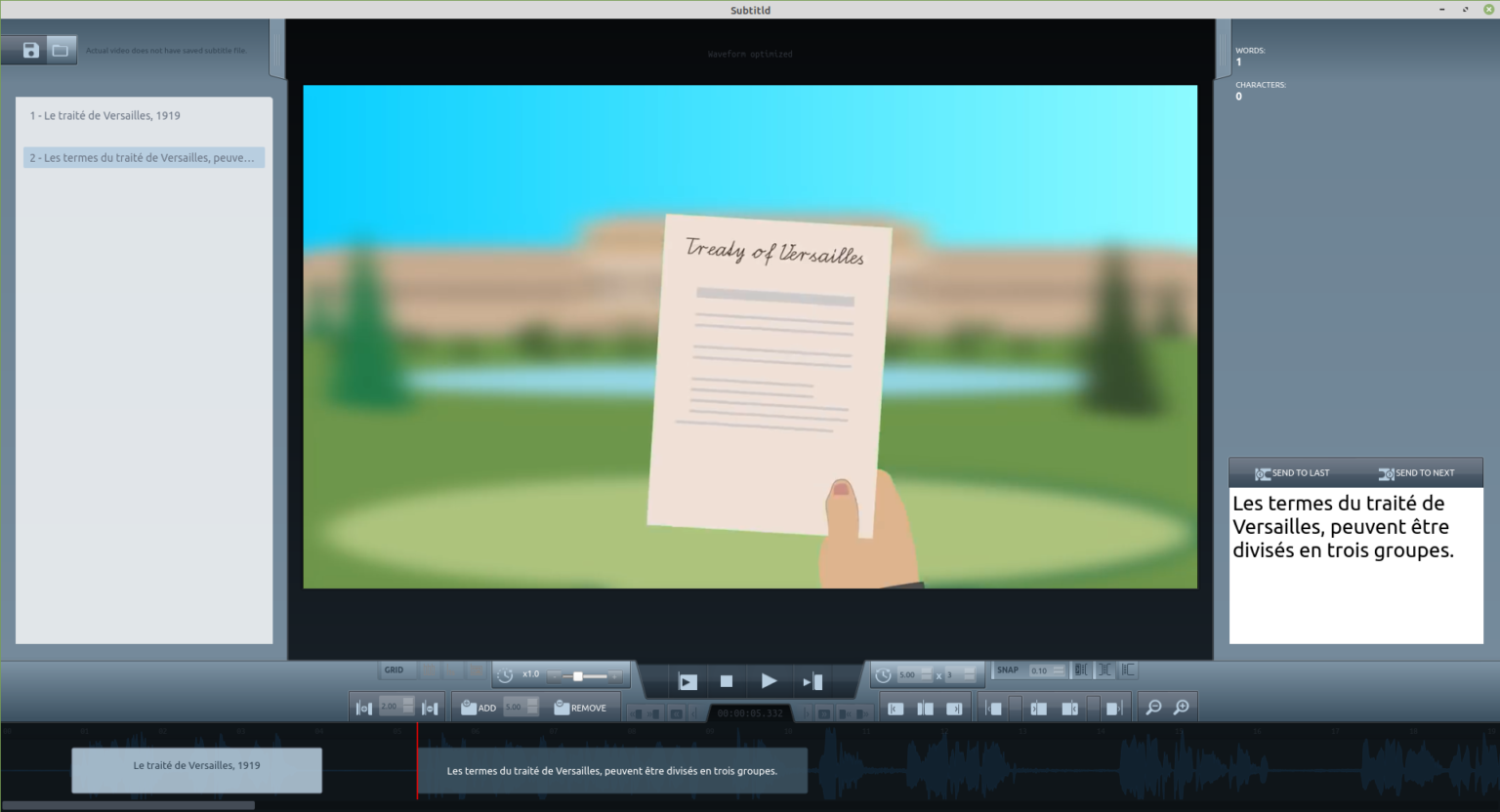Viewport: 1500px width, 812px height.
Task: Click the save subtitle floppy disk icon
Action: click(31, 50)
